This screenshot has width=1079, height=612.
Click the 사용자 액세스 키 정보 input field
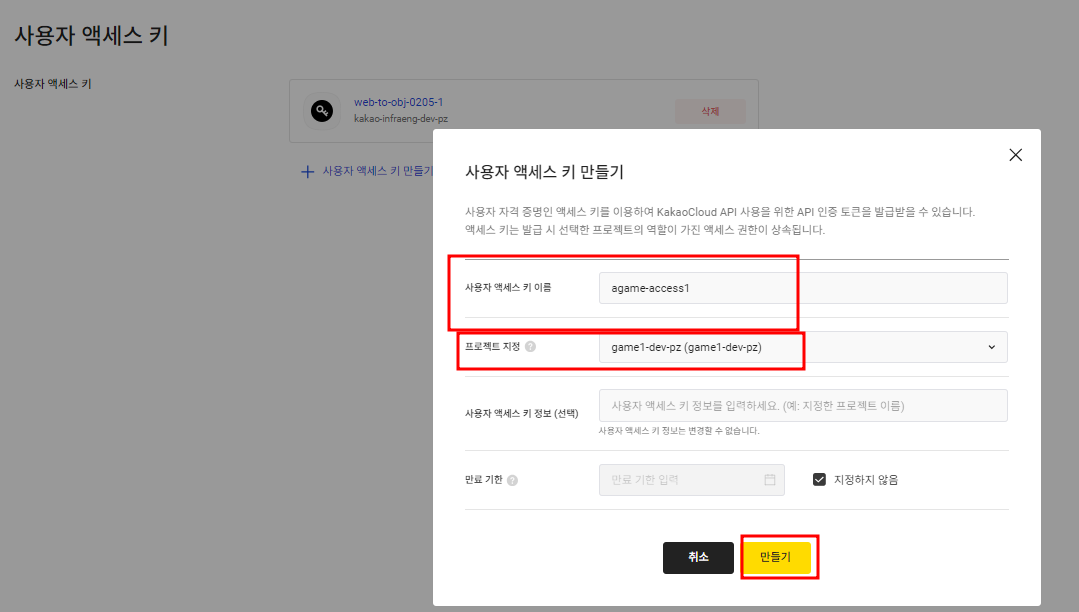point(800,405)
